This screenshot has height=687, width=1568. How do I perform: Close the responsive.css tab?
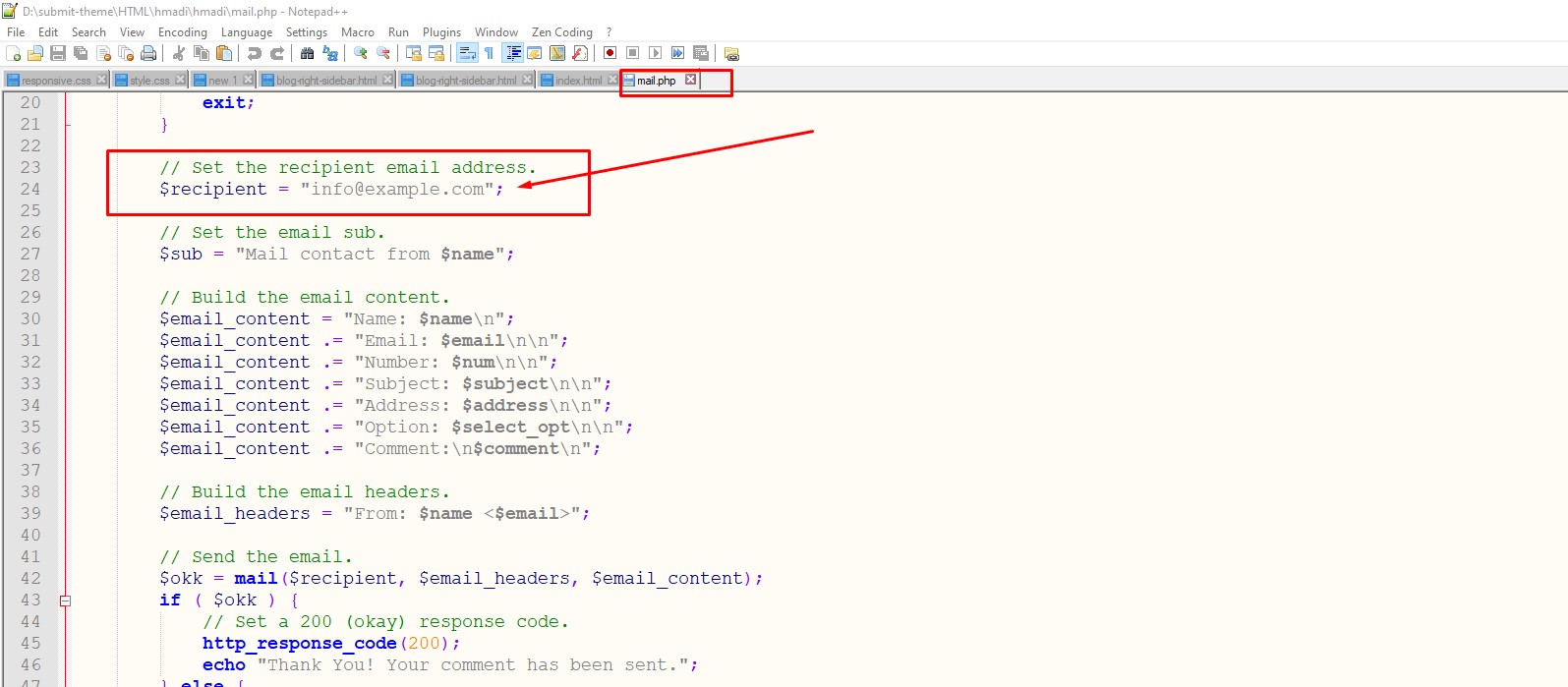pyautogui.click(x=101, y=80)
